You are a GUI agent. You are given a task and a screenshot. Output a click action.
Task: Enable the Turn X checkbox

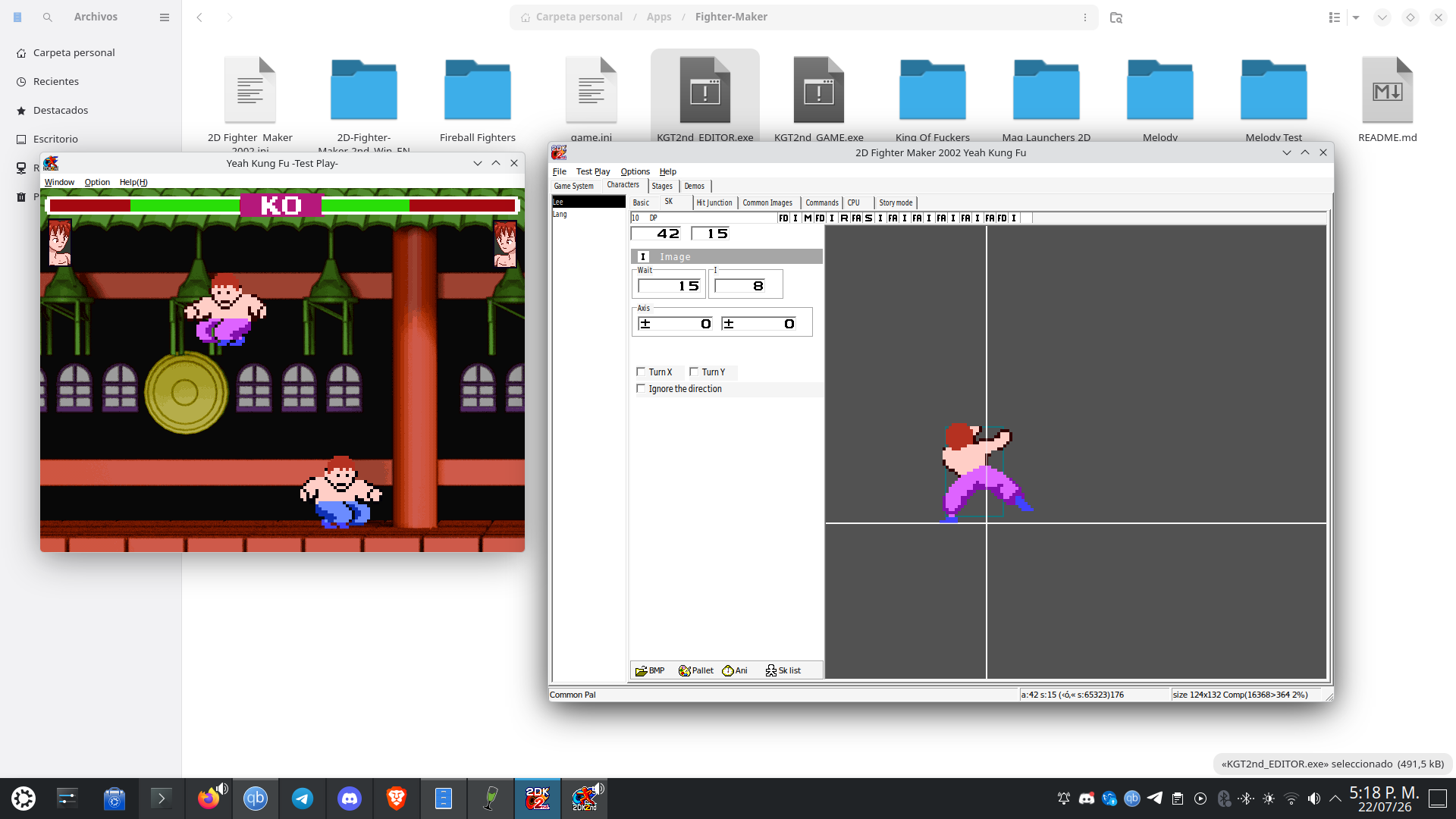click(x=641, y=372)
